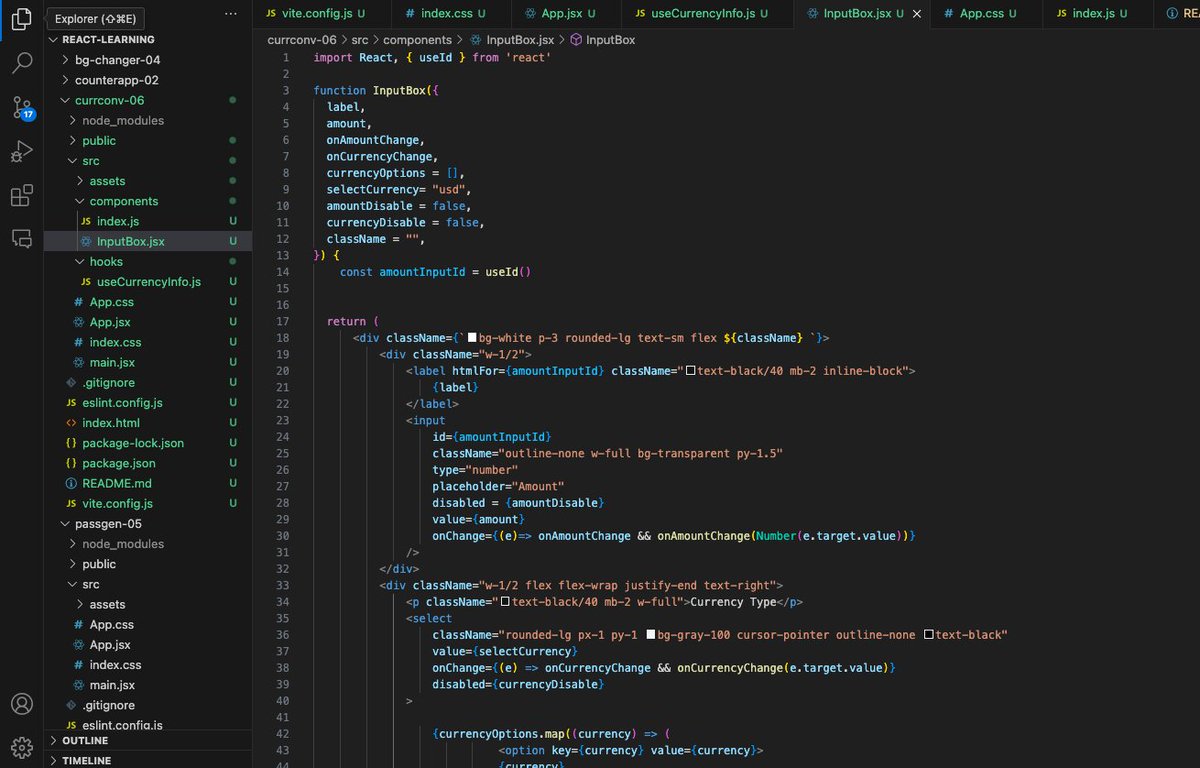1200x768 pixels.
Task: Open the Search view icon
Action: 21,63
